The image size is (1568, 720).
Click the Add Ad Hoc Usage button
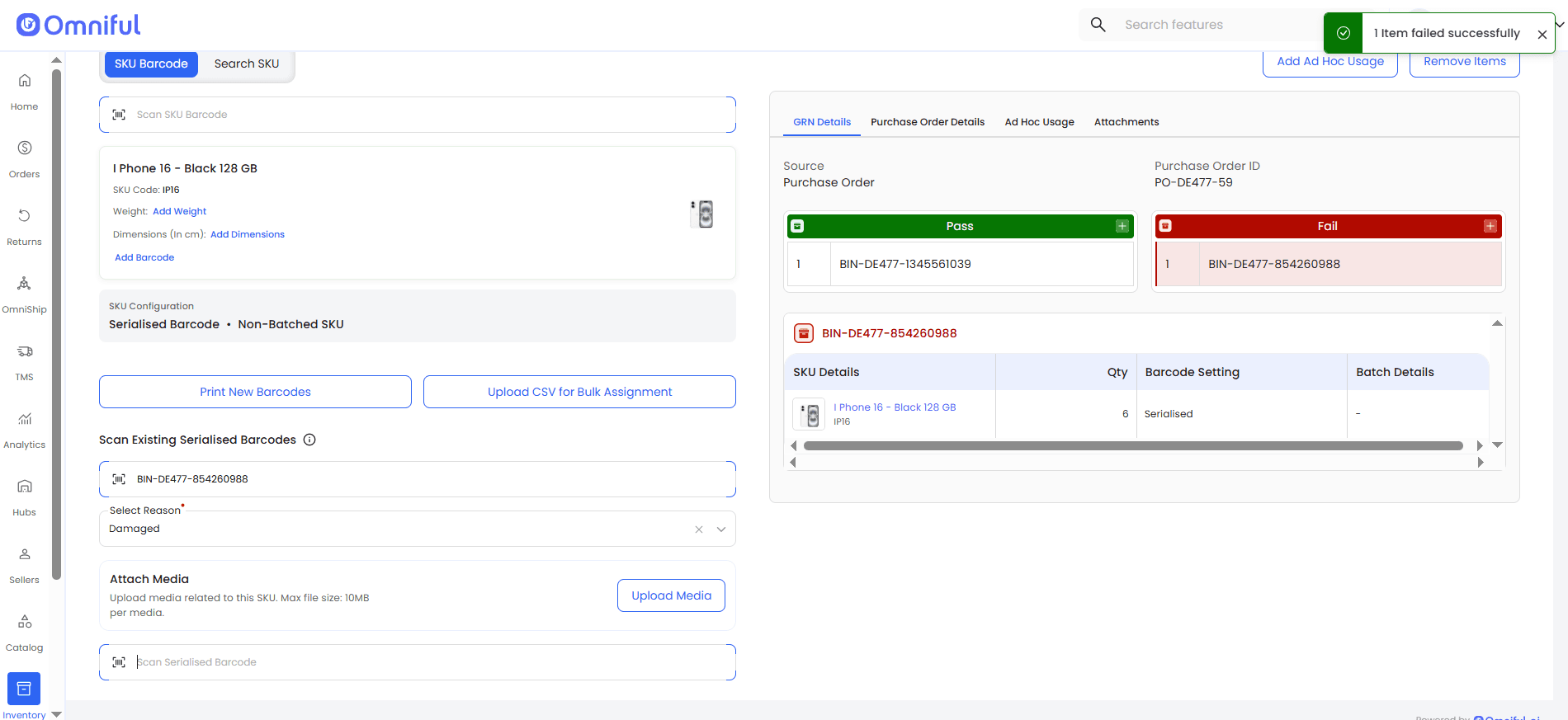(x=1330, y=62)
